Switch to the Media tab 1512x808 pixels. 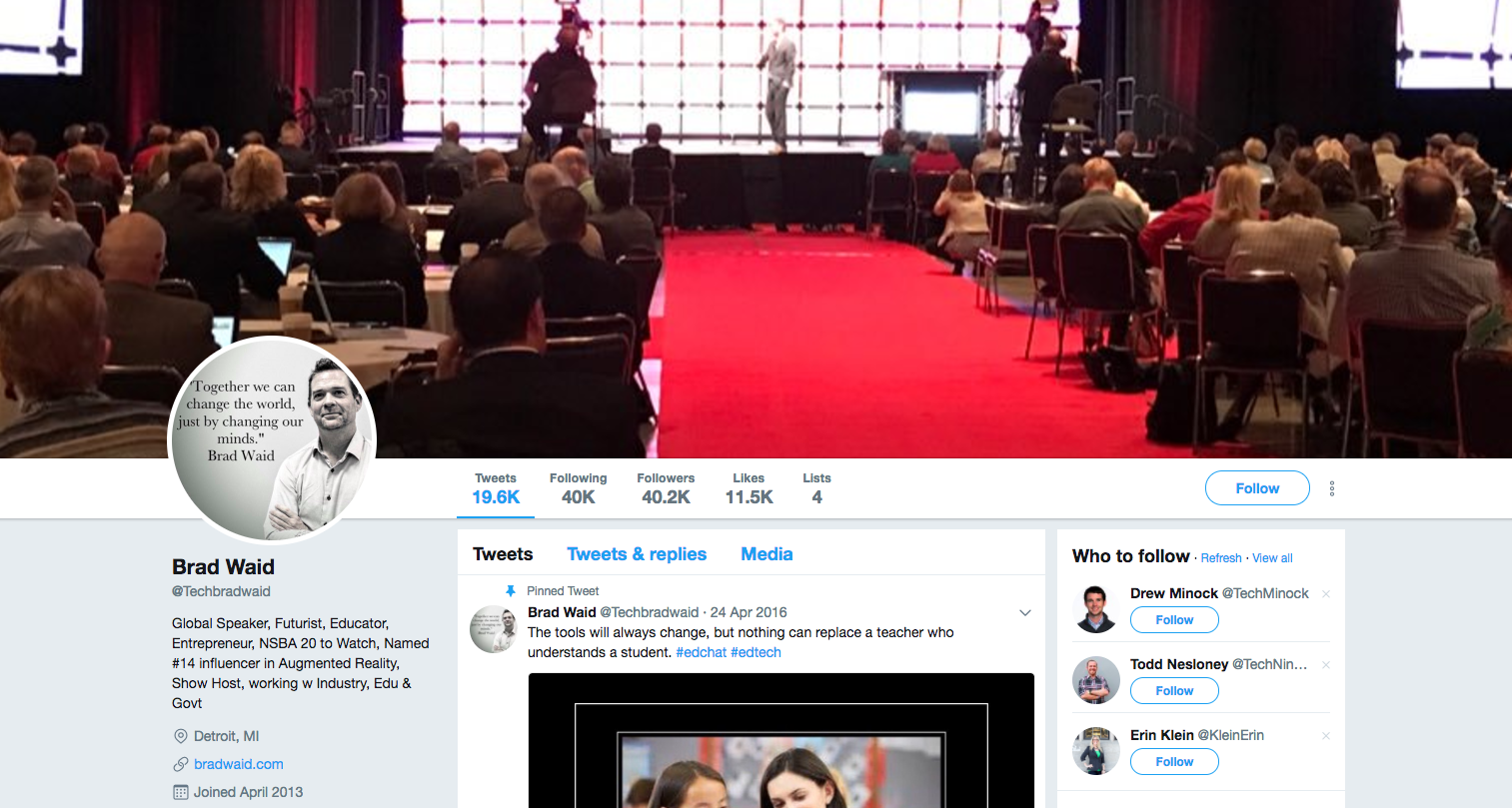(766, 554)
